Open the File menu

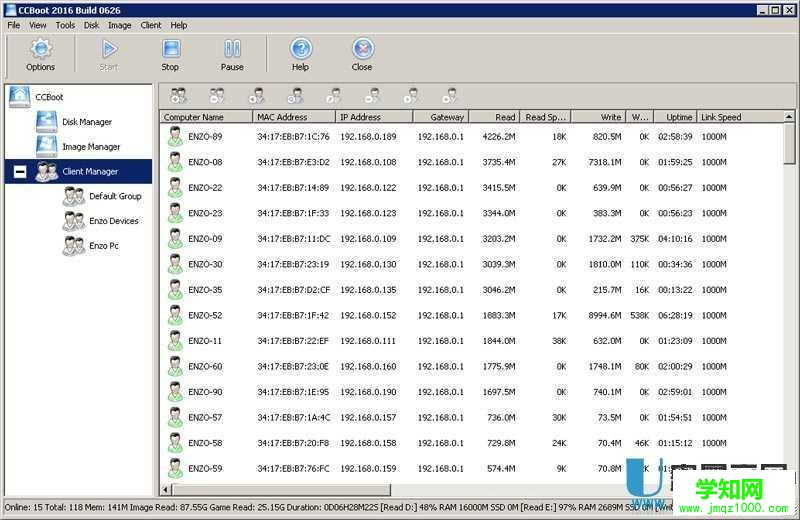(x=14, y=25)
